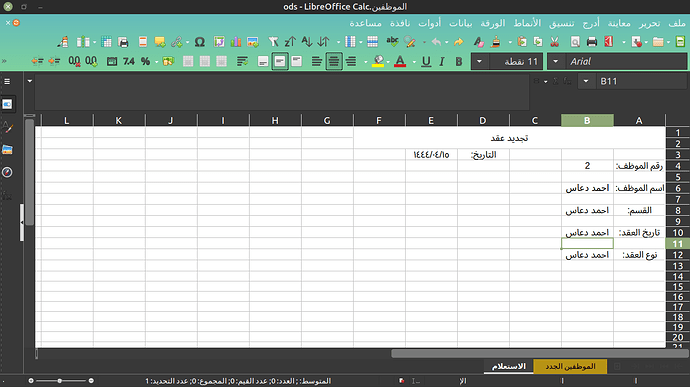The height and width of the screenshot is (387, 690).
Task: Click the Clear Direct Formatting icon
Action: (x=479, y=42)
